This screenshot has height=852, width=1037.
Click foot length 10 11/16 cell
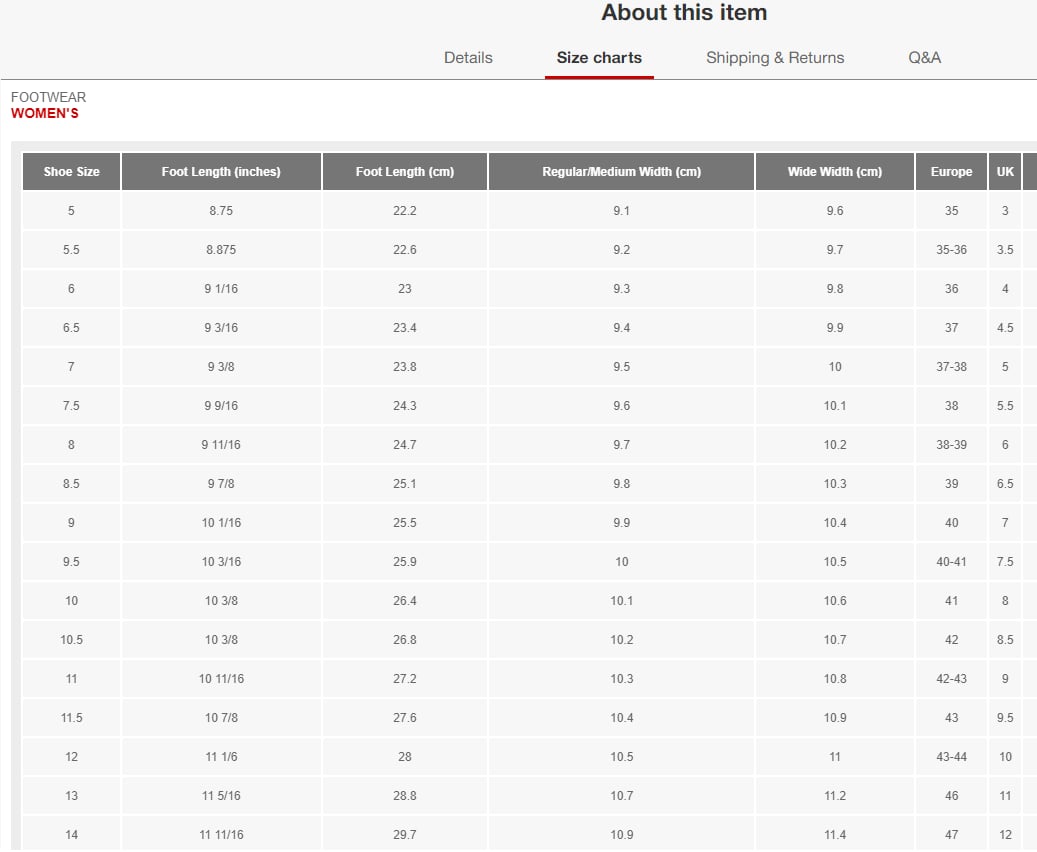(221, 679)
